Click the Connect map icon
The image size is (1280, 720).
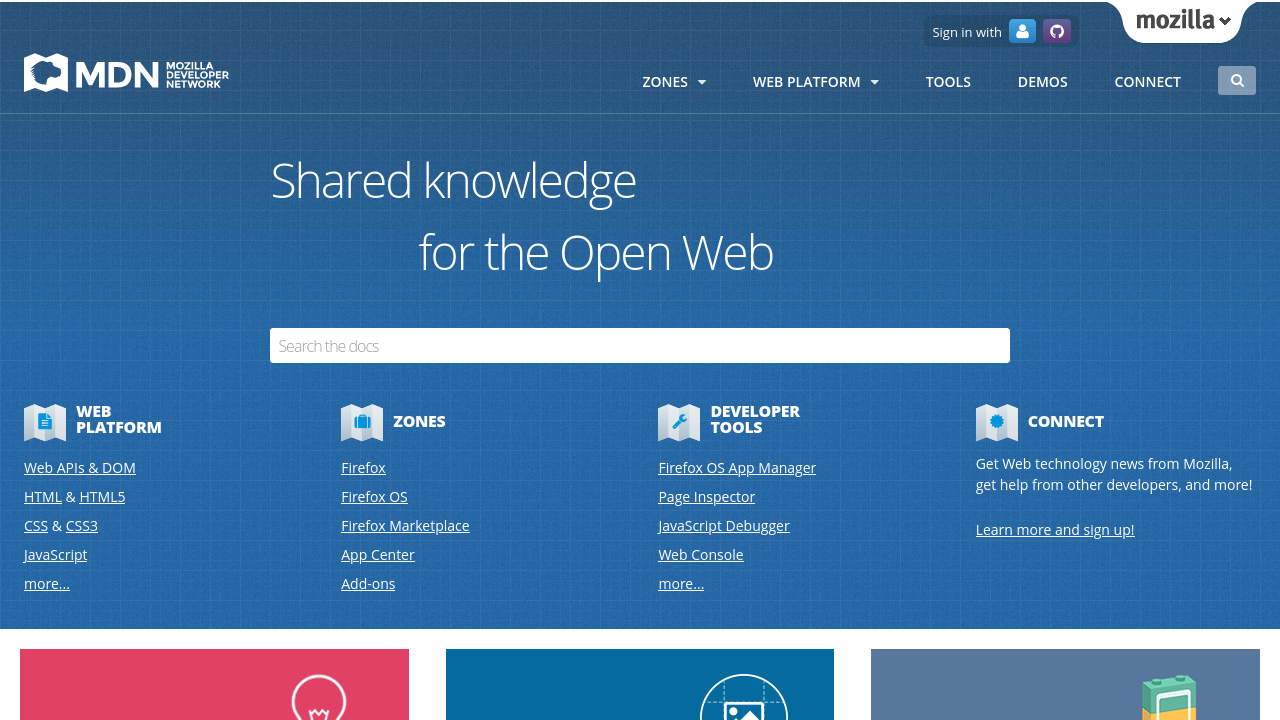click(x=996, y=422)
